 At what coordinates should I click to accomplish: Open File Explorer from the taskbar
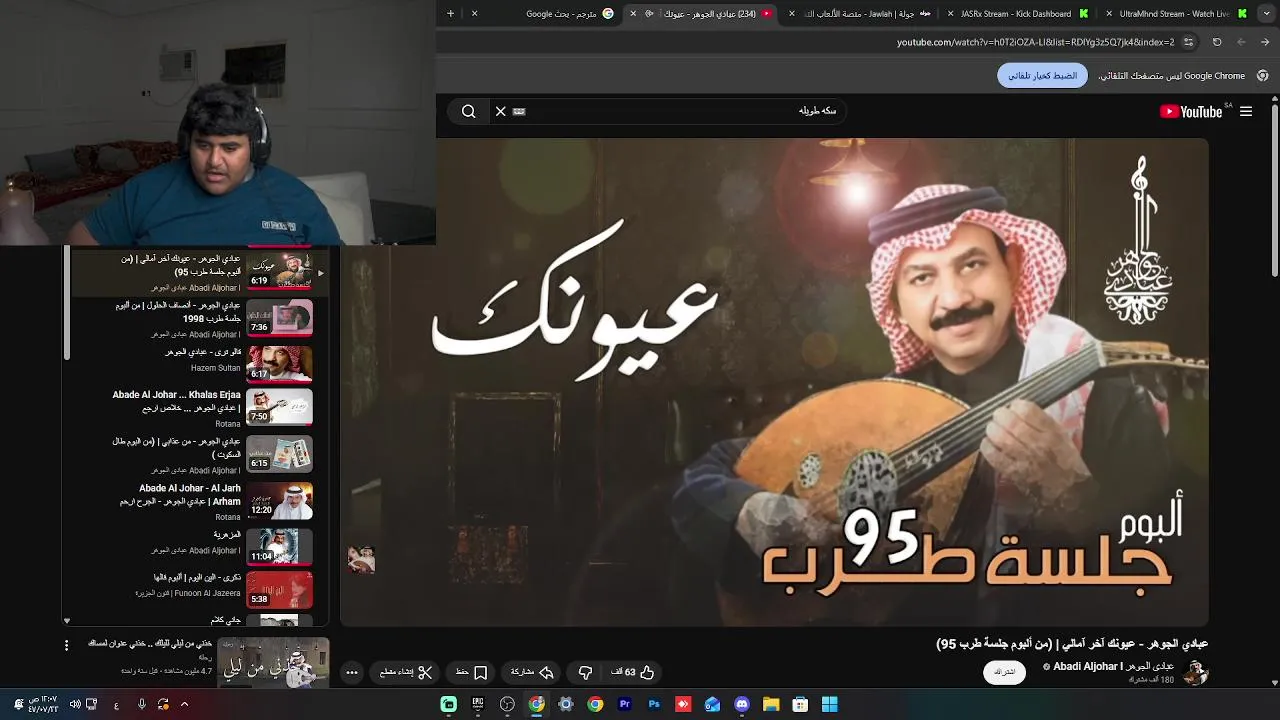pyautogui.click(x=771, y=704)
